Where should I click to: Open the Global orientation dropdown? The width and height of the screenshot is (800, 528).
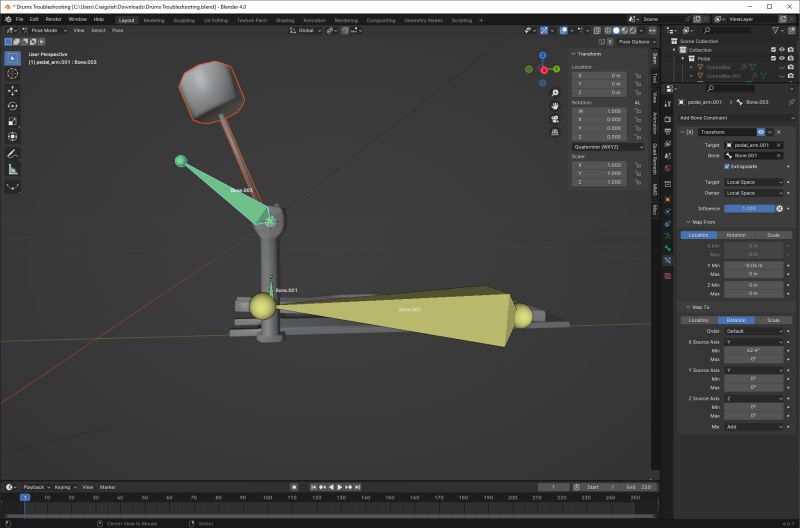point(306,31)
